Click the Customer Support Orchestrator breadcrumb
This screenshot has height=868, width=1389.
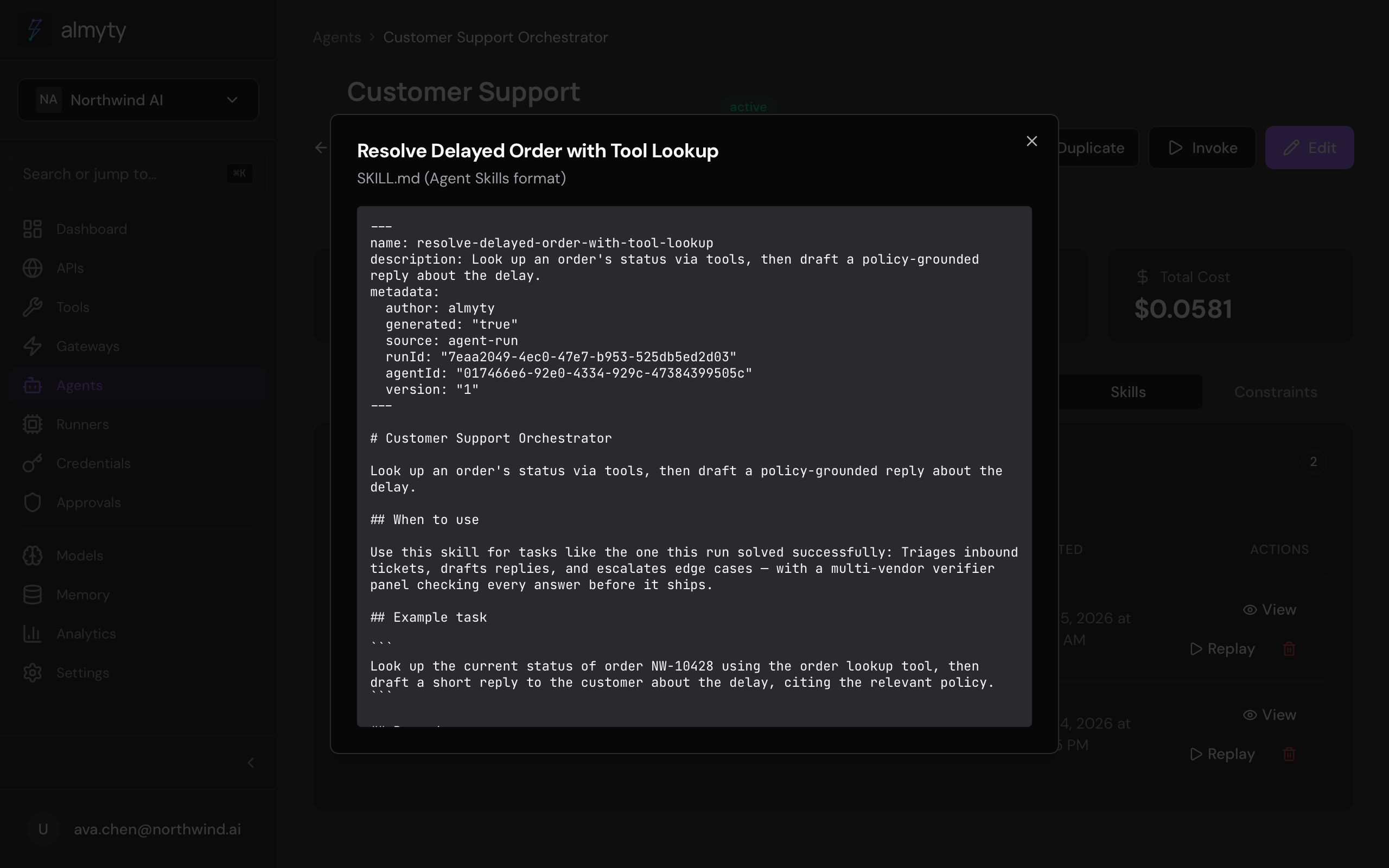(495, 37)
